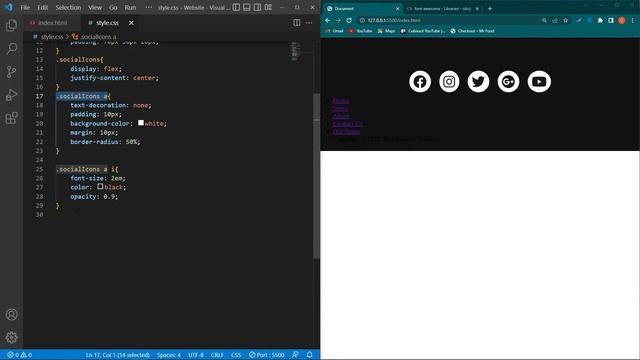Open the Checkout bookmark

click(x=472, y=31)
